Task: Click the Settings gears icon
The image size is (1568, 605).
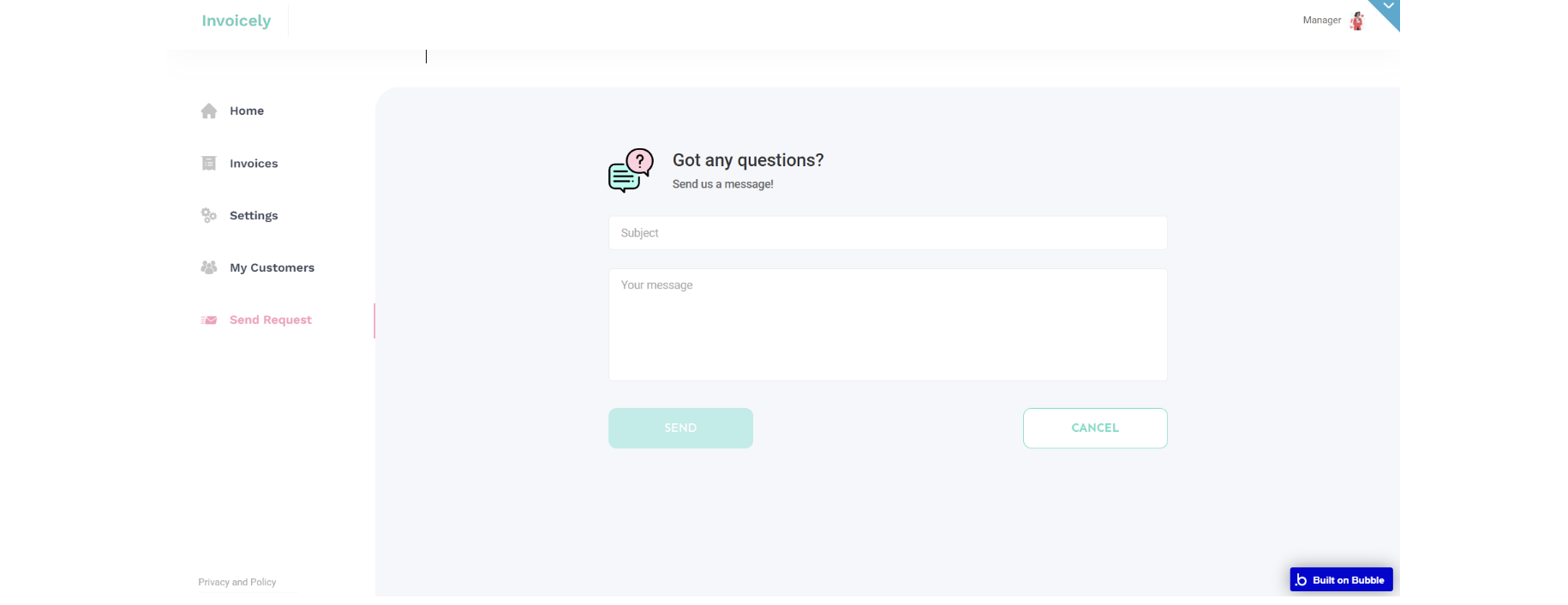Action: 209,215
